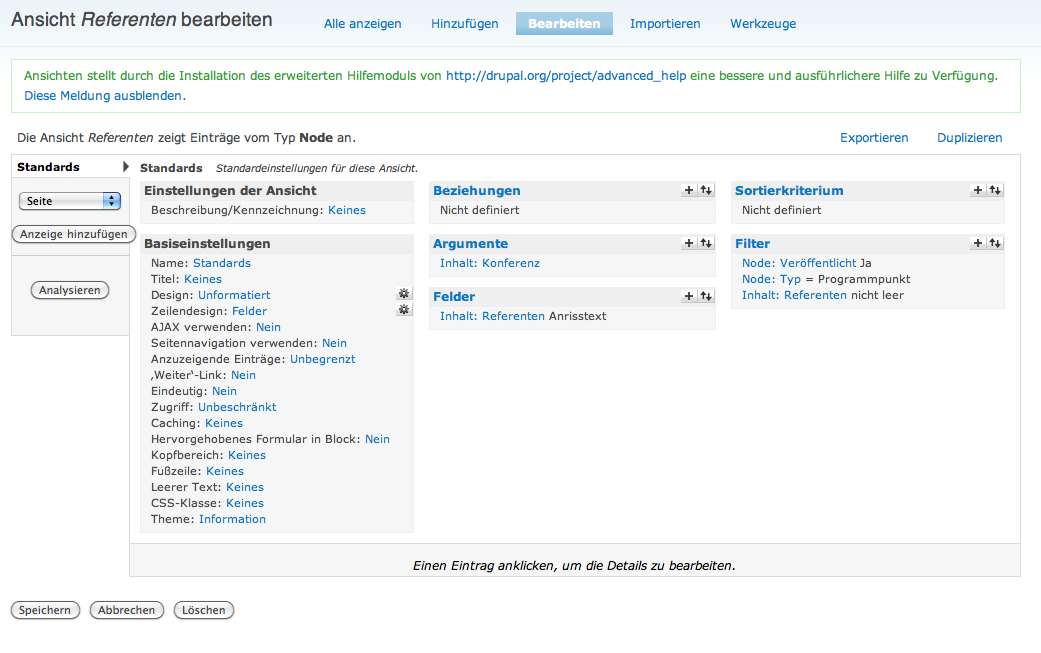The image size is (1041, 653).
Task: Click the Analysieren button
Action: coord(70,290)
